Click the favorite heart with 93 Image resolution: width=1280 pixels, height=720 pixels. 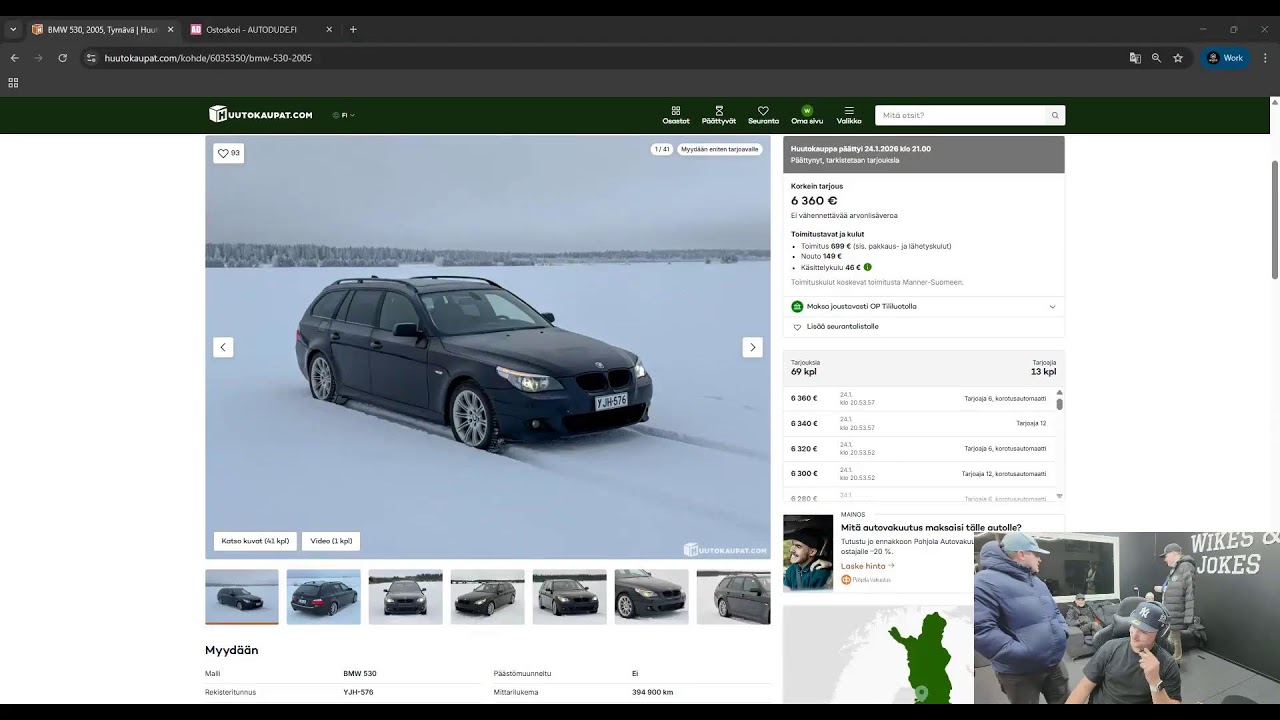click(229, 153)
